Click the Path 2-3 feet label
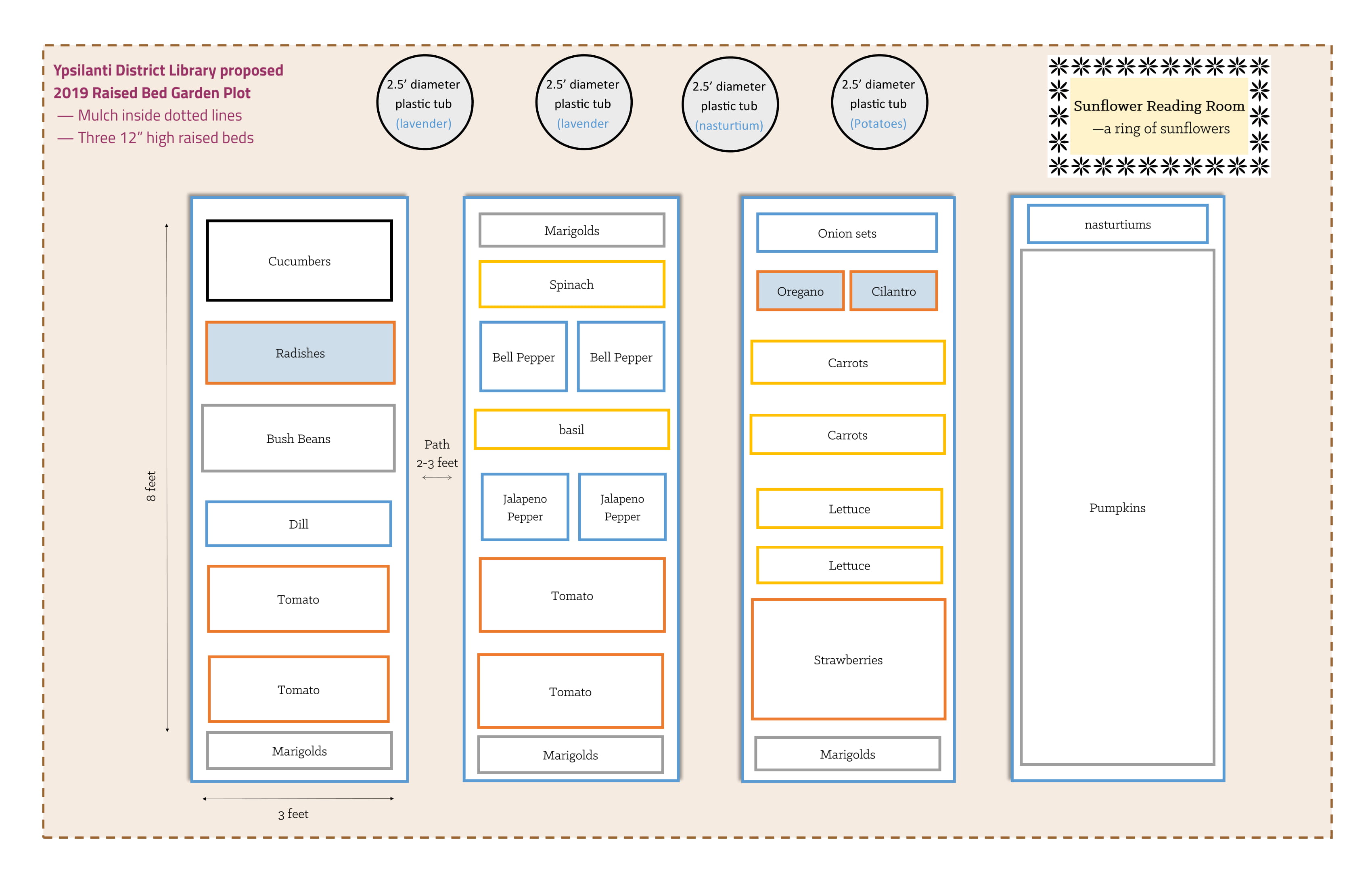This screenshot has height=888, width=1372. (x=437, y=453)
